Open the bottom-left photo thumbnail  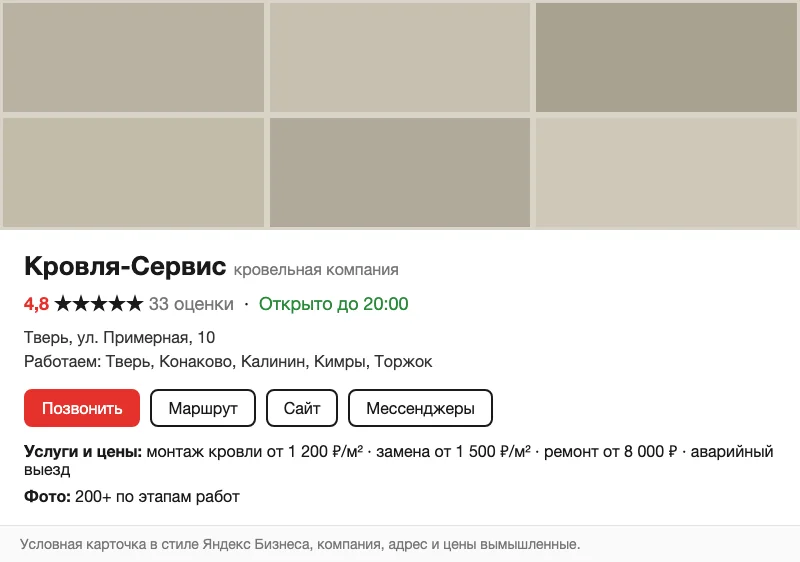click(x=134, y=172)
